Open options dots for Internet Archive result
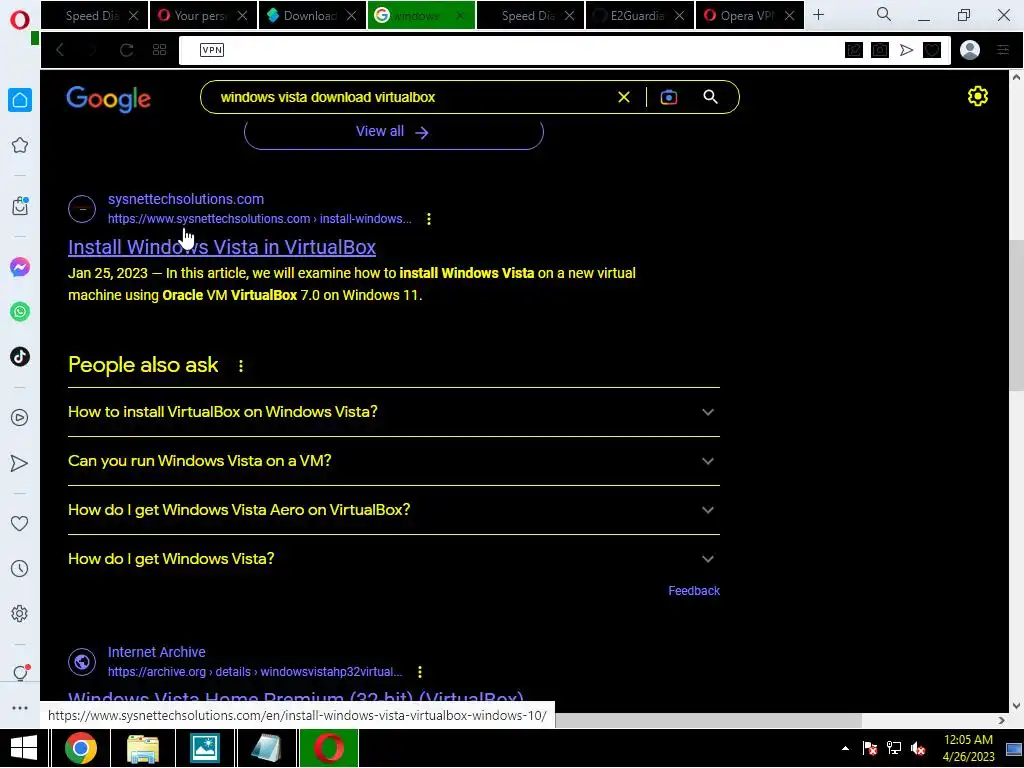 pyautogui.click(x=419, y=672)
